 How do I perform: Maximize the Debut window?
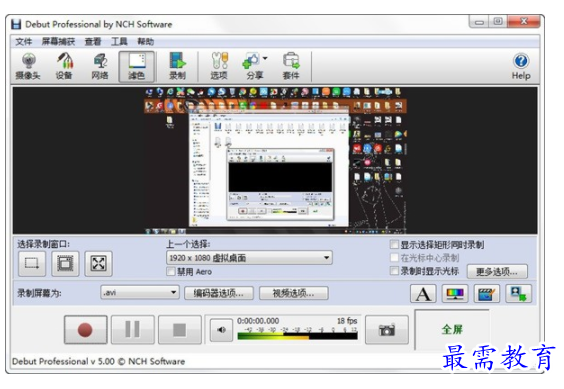(498, 22)
